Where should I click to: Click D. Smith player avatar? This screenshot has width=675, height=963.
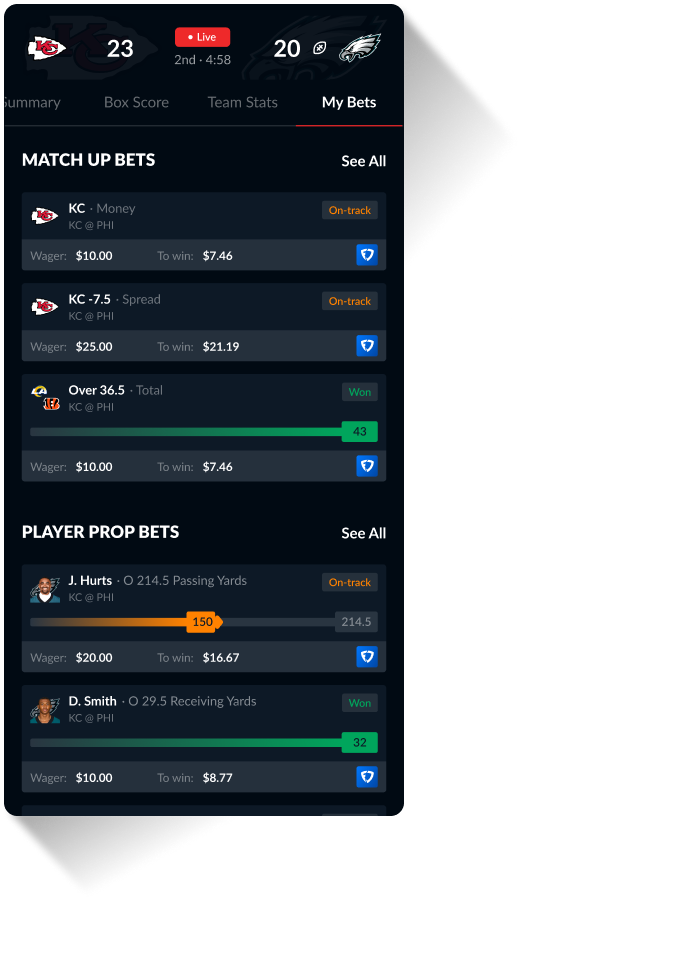[44, 709]
